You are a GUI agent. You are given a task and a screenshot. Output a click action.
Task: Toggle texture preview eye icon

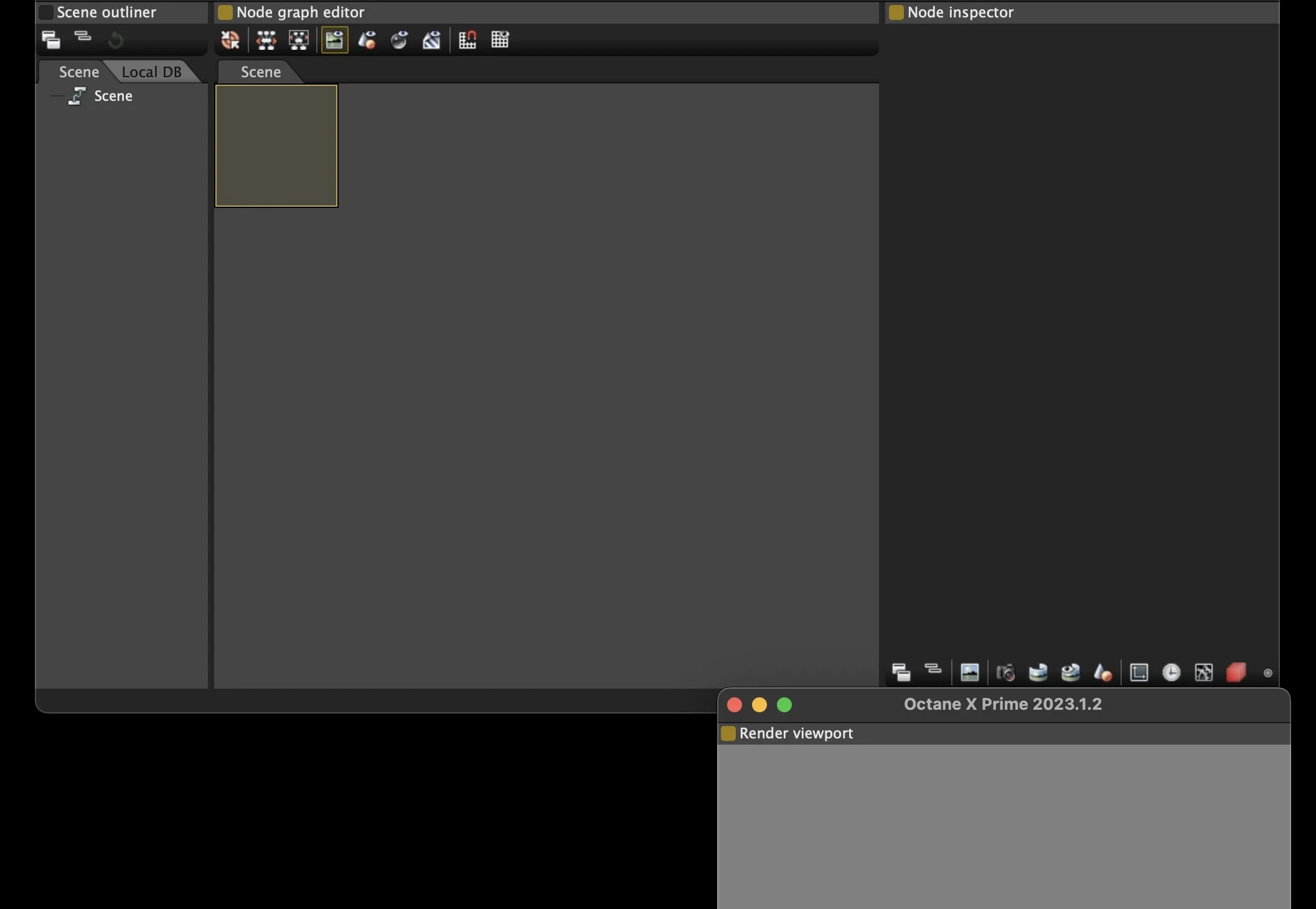pyautogui.click(x=431, y=40)
